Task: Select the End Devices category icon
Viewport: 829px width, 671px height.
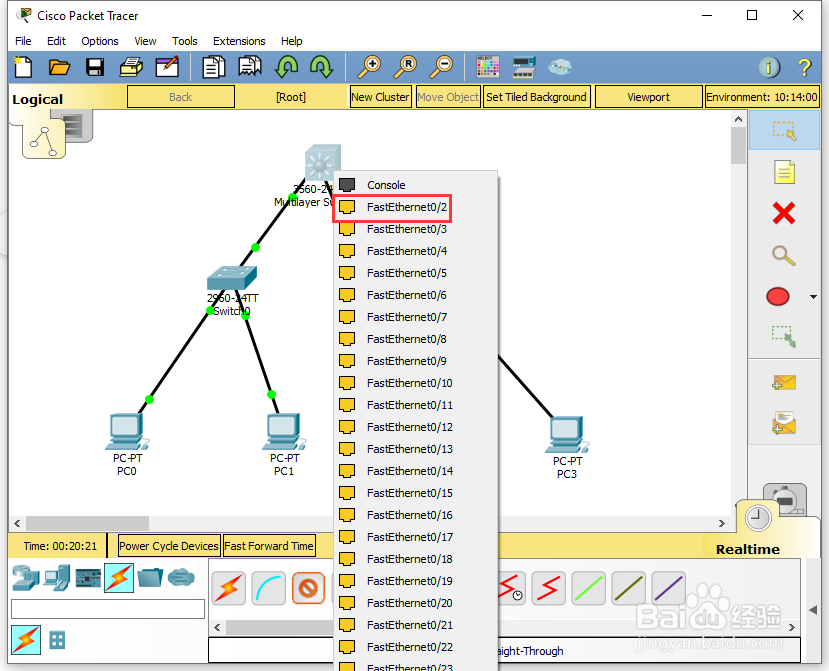Action: [x=57, y=577]
